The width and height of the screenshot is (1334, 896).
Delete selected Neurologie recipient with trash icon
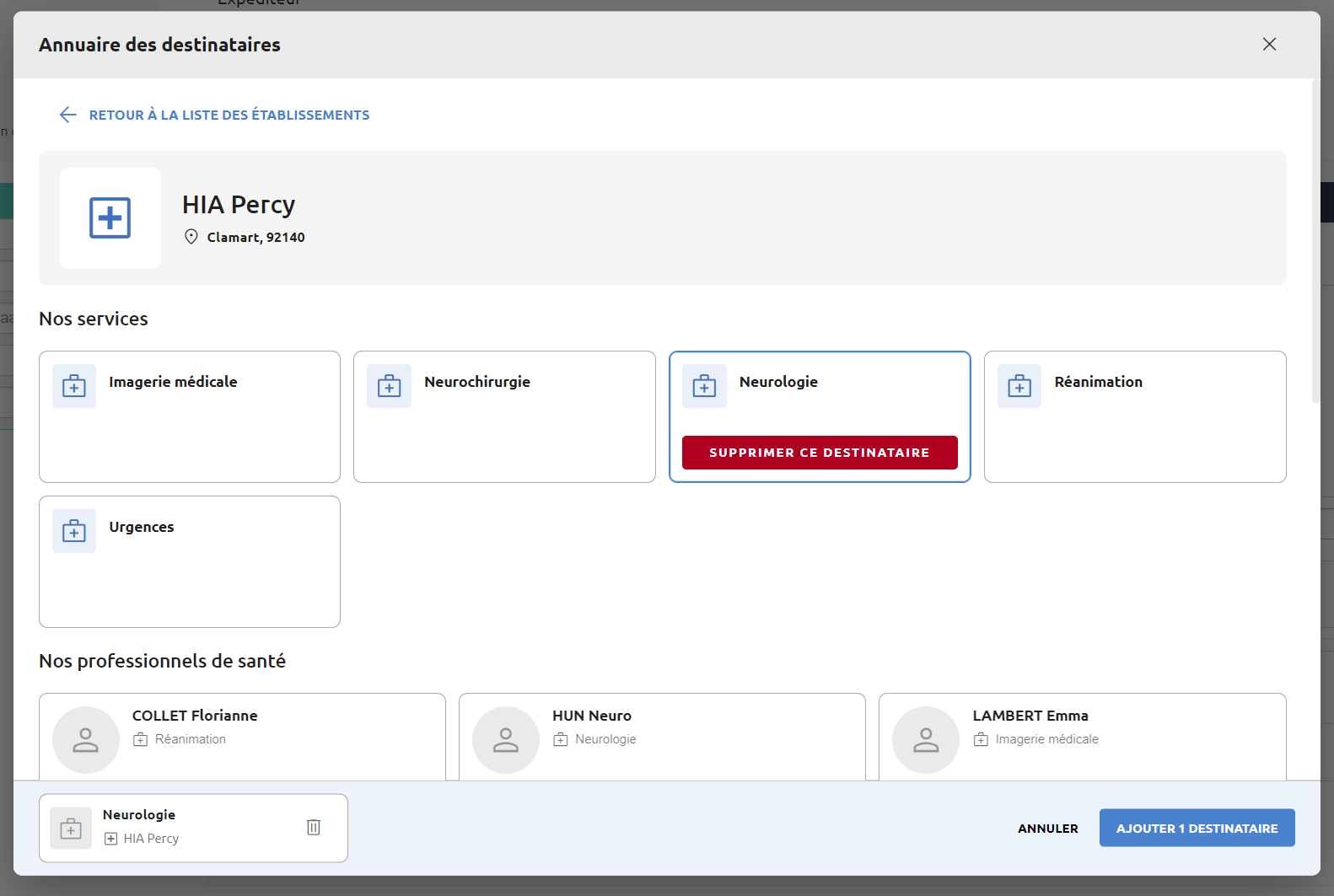[x=314, y=827]
